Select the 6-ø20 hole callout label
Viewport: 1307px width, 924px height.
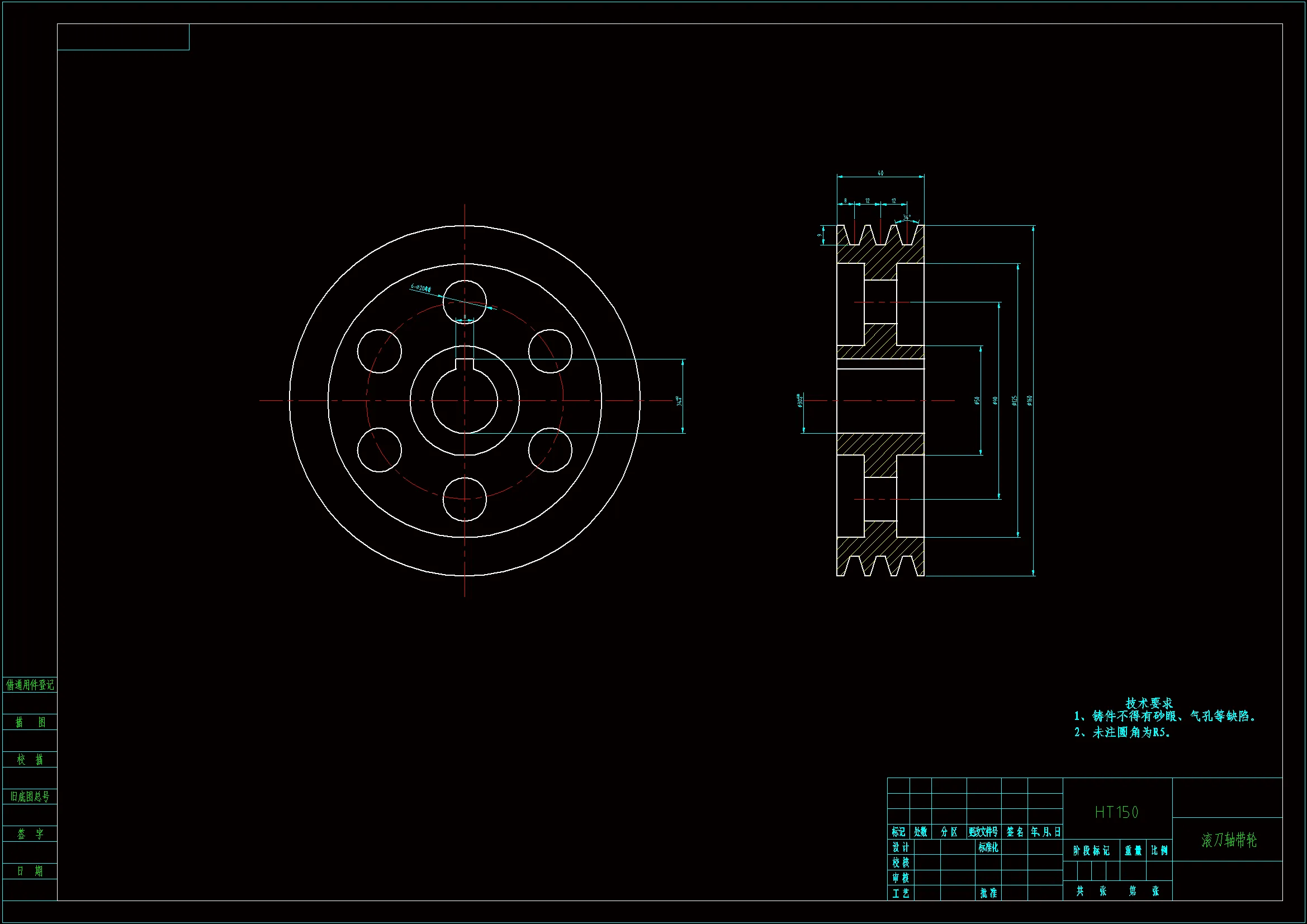click(x=422, y=288)
